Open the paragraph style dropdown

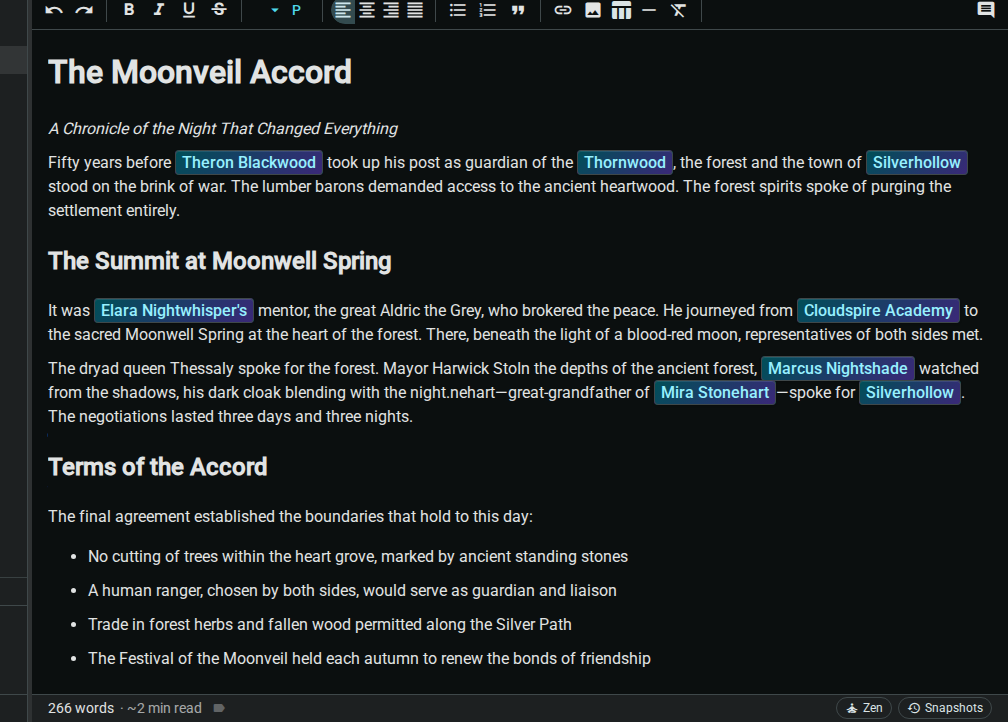point(285,10)
